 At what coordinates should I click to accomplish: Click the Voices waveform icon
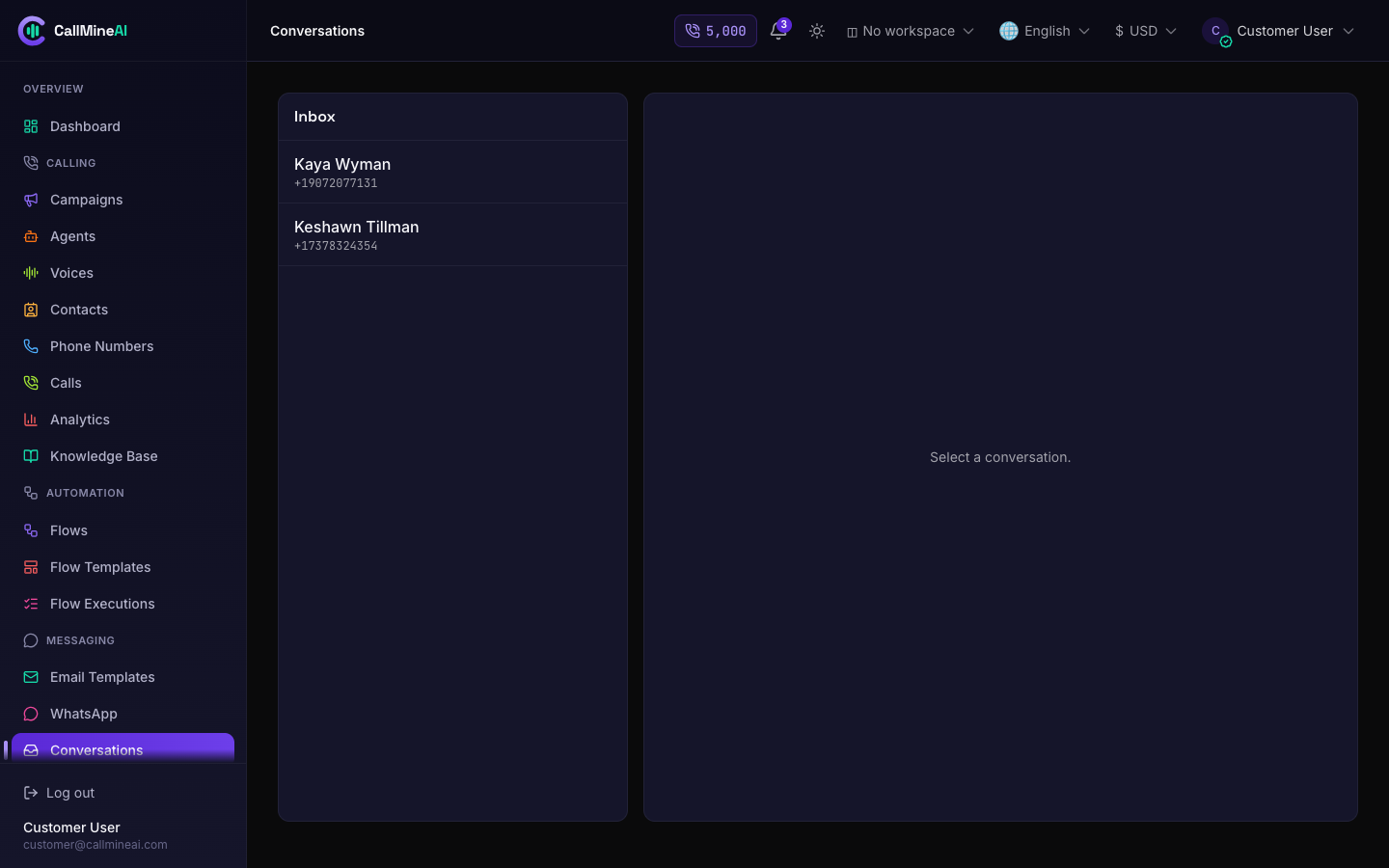tap(31, 273)
